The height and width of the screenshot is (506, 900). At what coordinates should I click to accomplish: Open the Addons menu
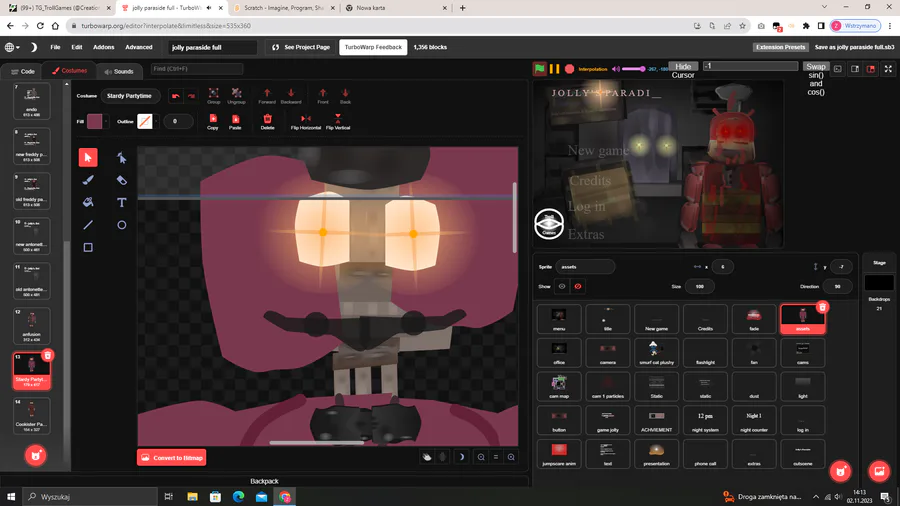click(103, 47)
